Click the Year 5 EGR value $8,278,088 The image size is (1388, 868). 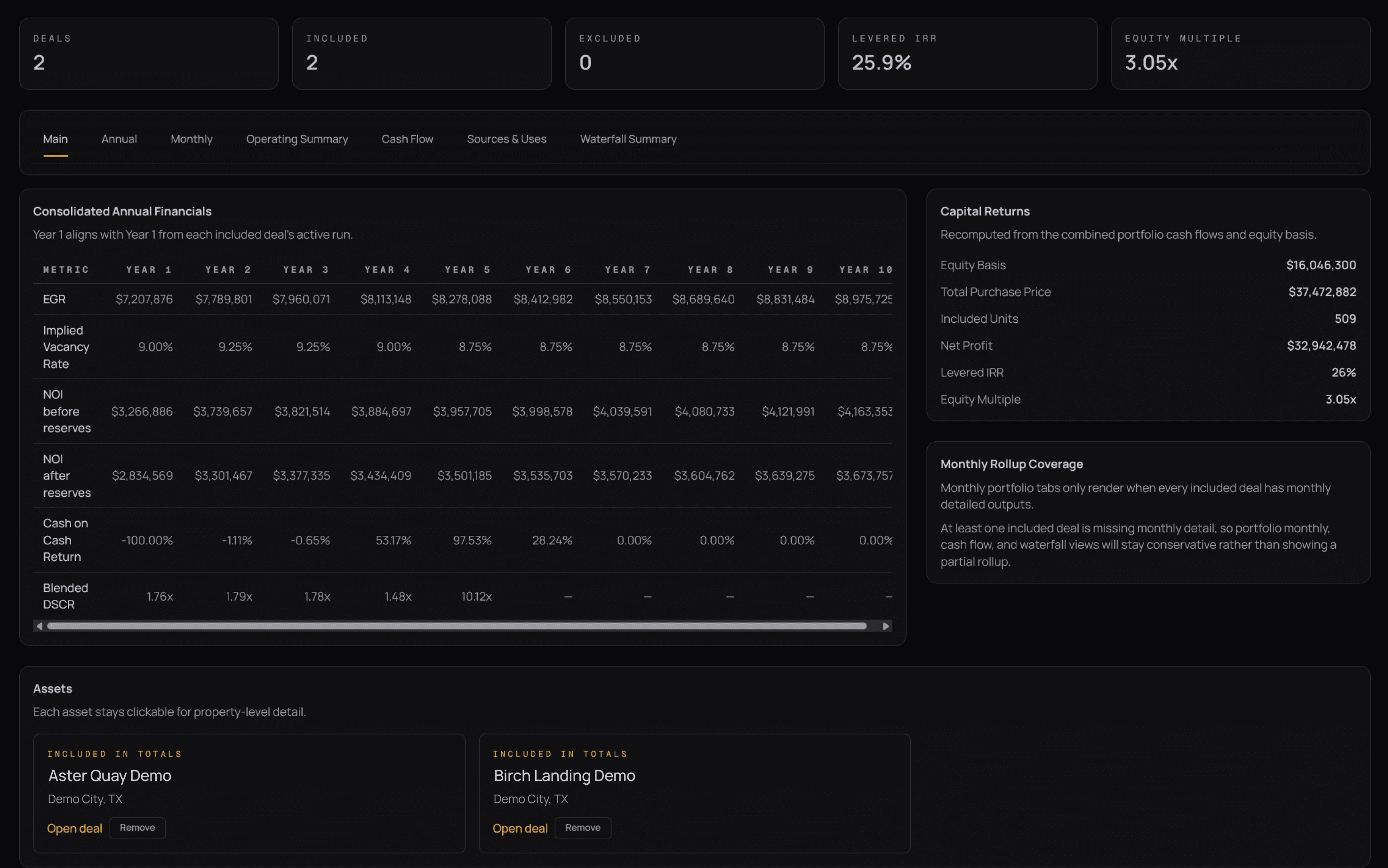[462, 299]
